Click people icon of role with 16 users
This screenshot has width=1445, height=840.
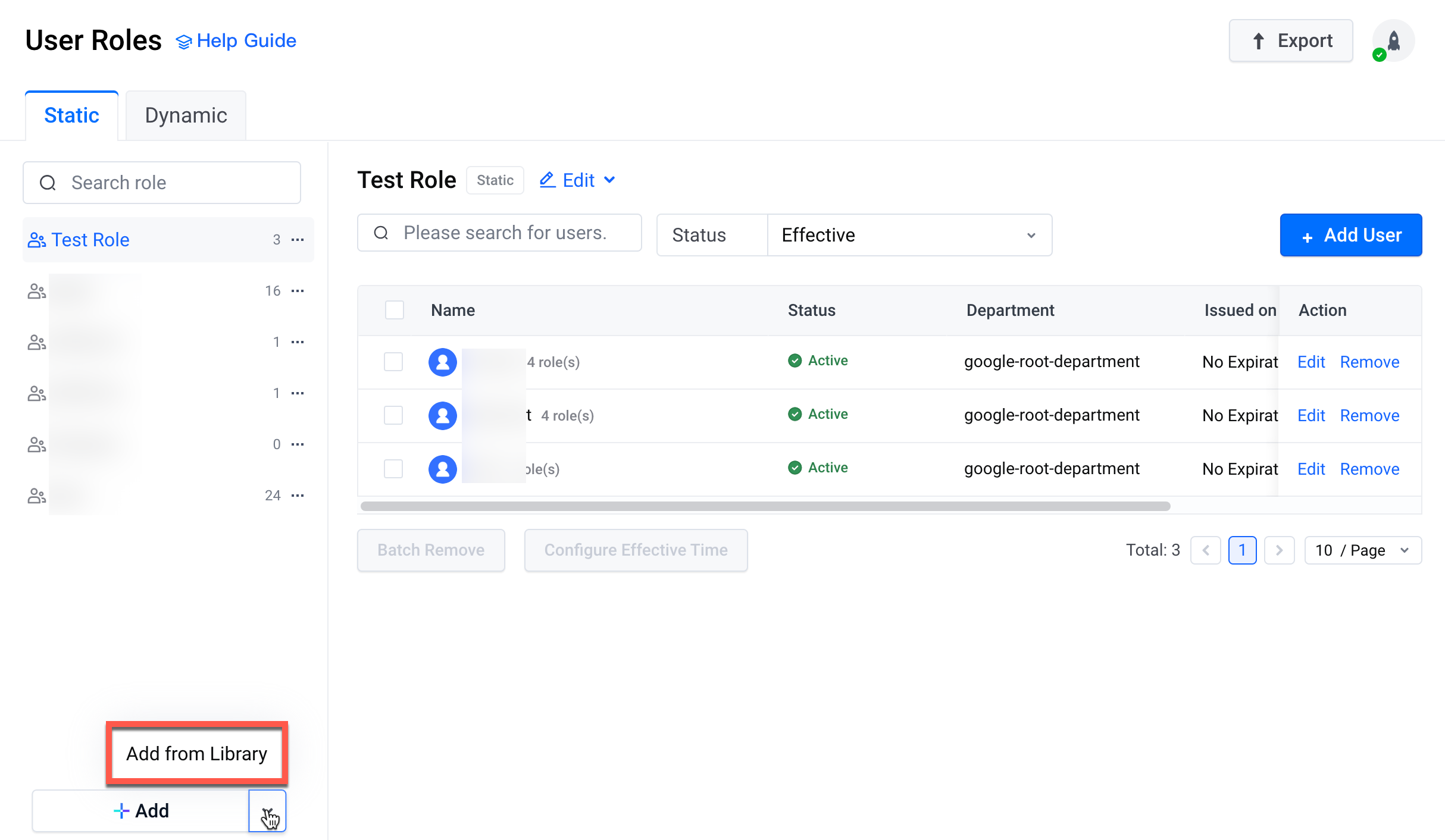(37, 291)
